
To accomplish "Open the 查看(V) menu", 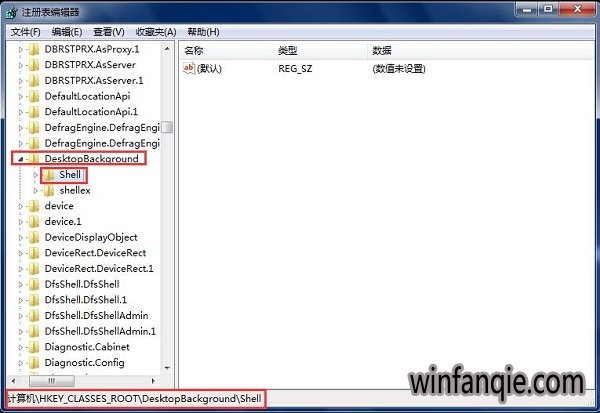I will click(109, 32).
